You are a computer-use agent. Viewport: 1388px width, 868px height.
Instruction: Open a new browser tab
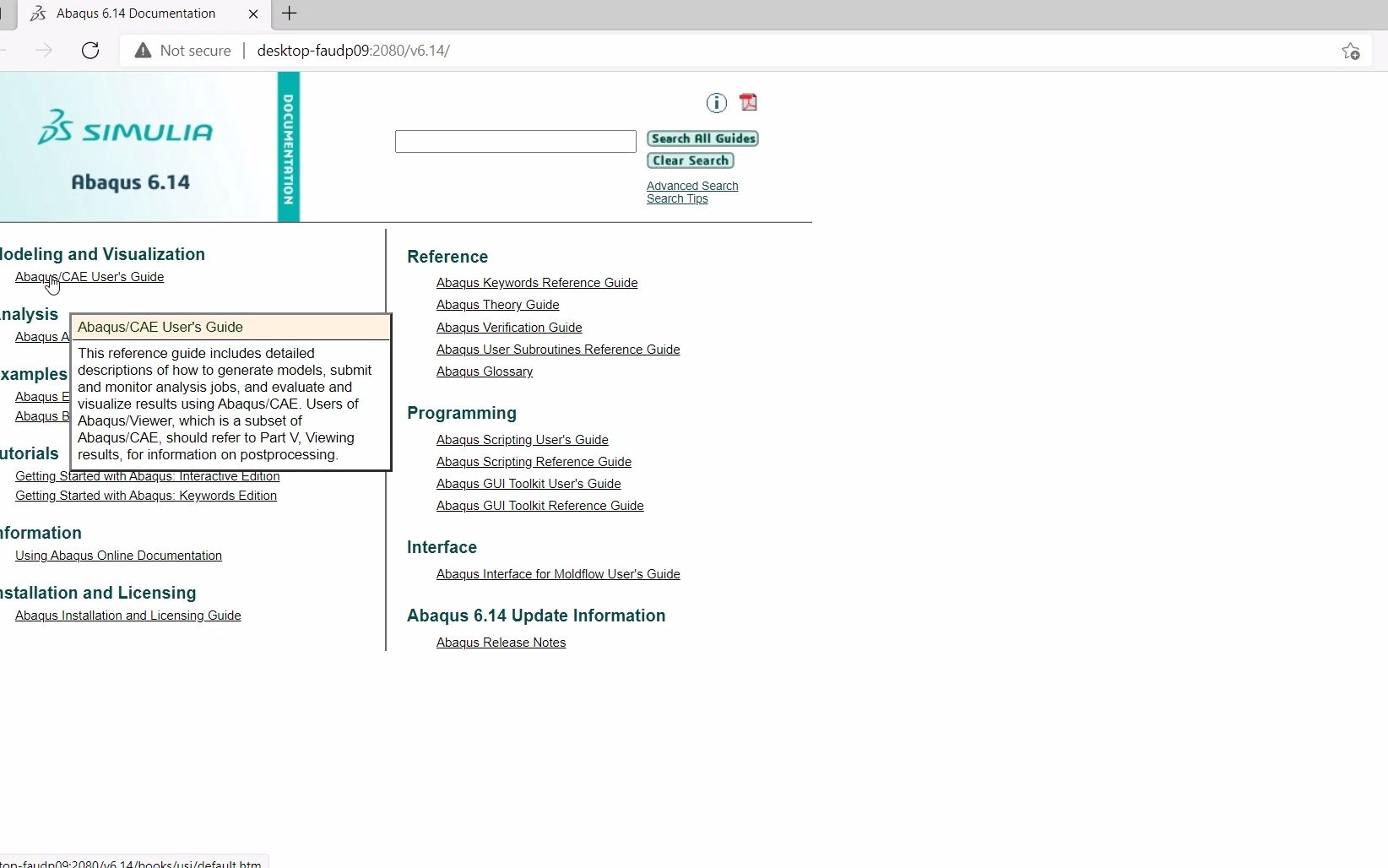click(x=289, y=14)
